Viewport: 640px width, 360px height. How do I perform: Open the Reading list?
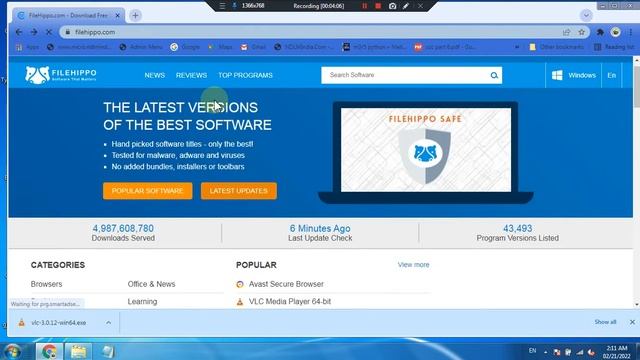(x=614, y=47)
